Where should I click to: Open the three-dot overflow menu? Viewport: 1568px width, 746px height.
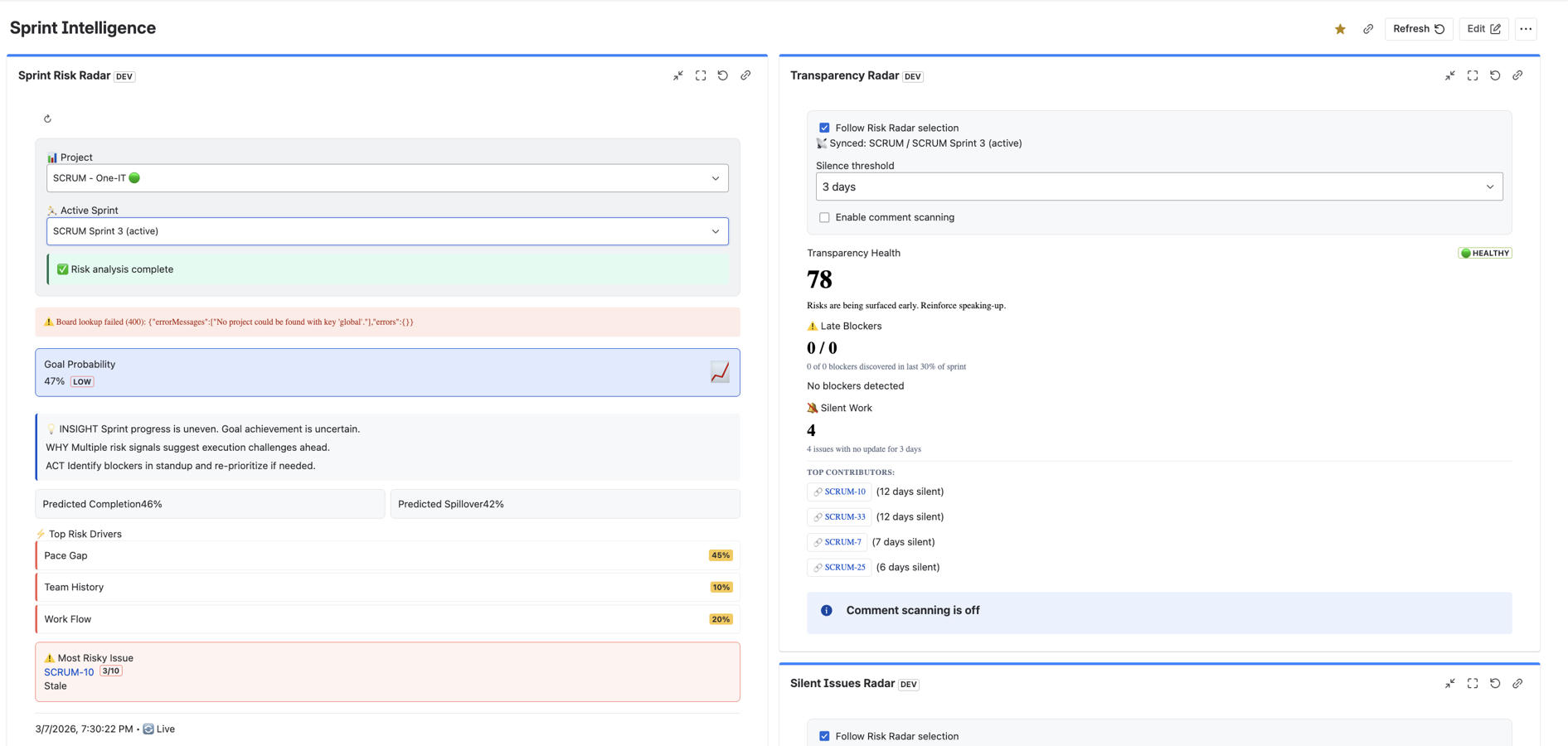[1526, 28]
